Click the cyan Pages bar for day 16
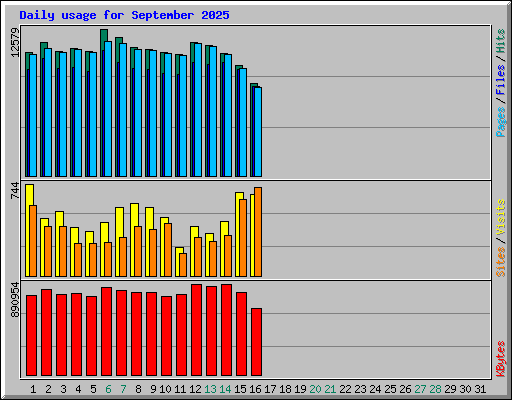Image resolution: width=512 pixels, height=400 pixels. pos(258,132)
